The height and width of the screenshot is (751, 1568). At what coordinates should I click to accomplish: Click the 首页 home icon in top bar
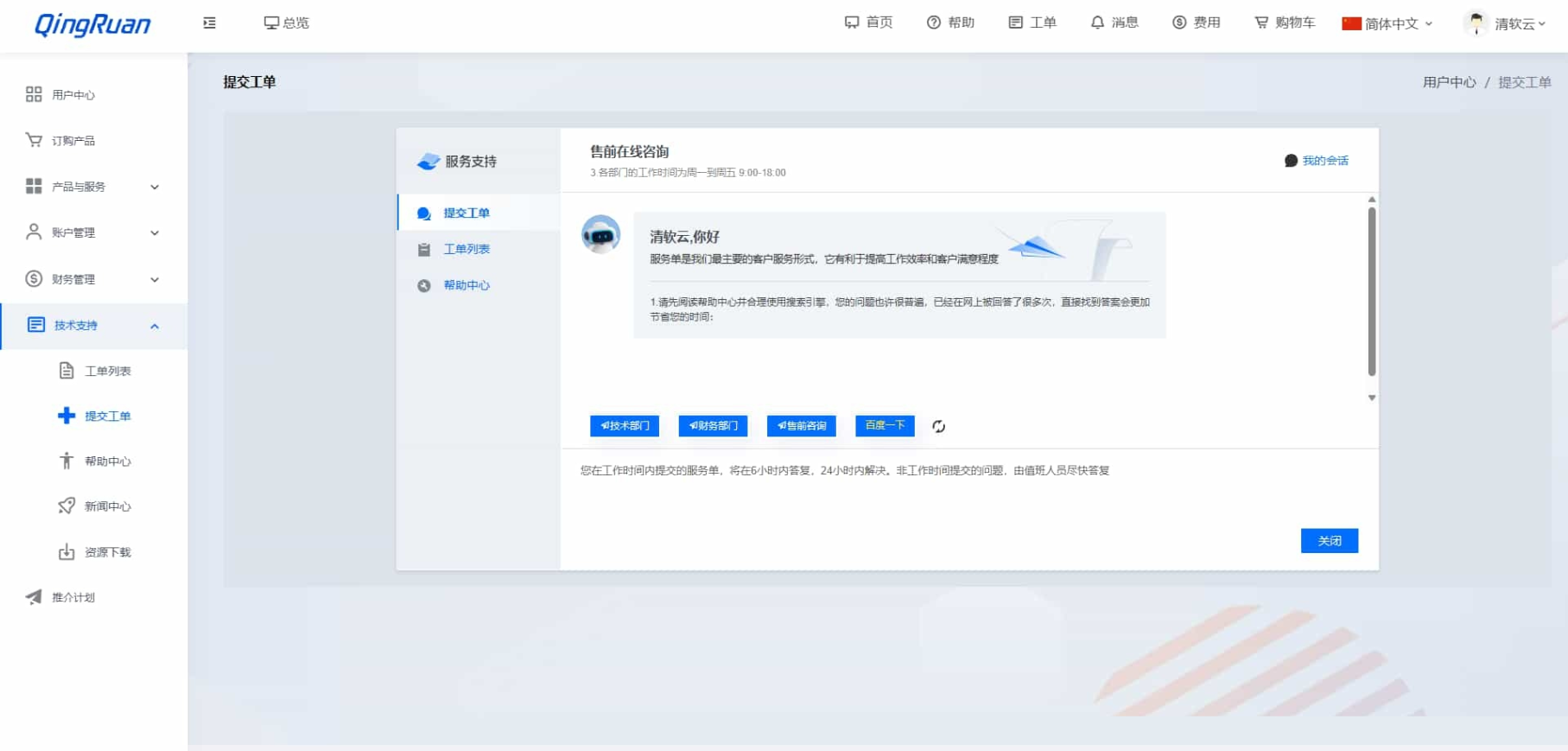pos(852,22)
